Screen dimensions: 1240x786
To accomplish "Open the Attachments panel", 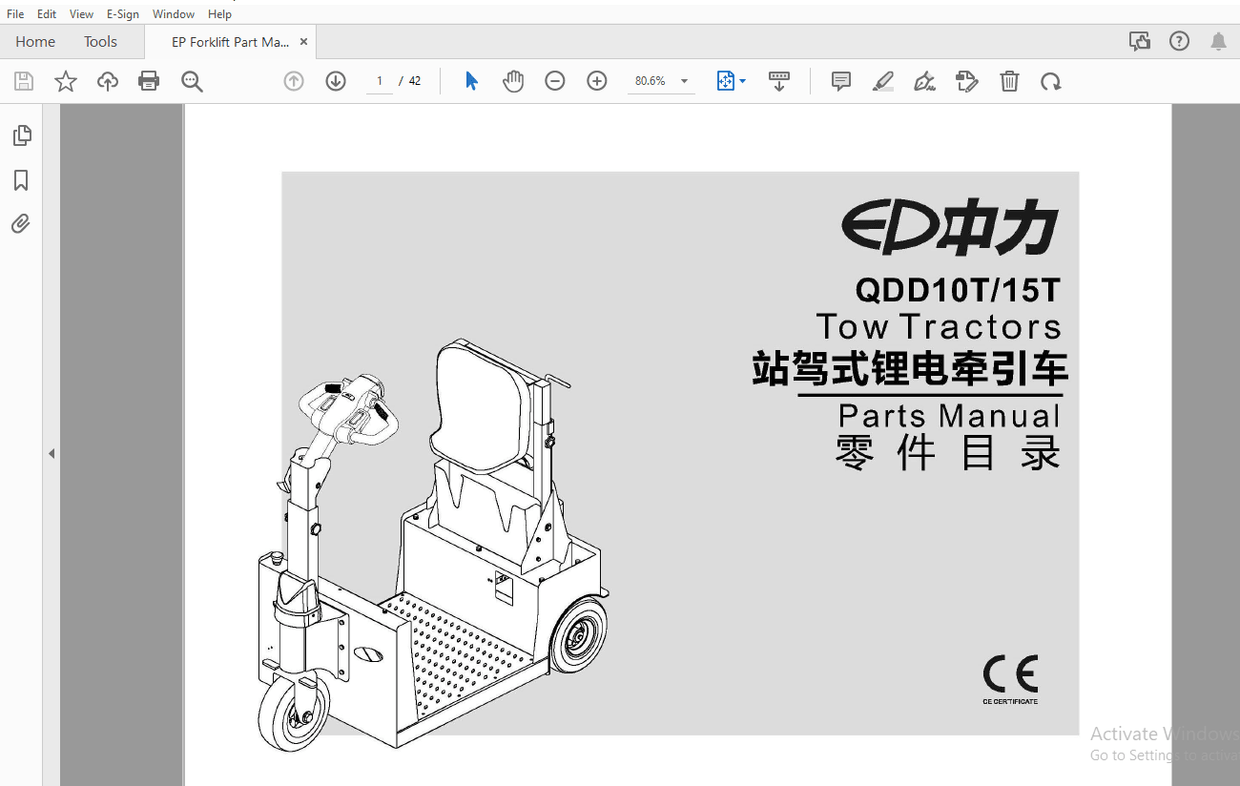I will 21,223.
